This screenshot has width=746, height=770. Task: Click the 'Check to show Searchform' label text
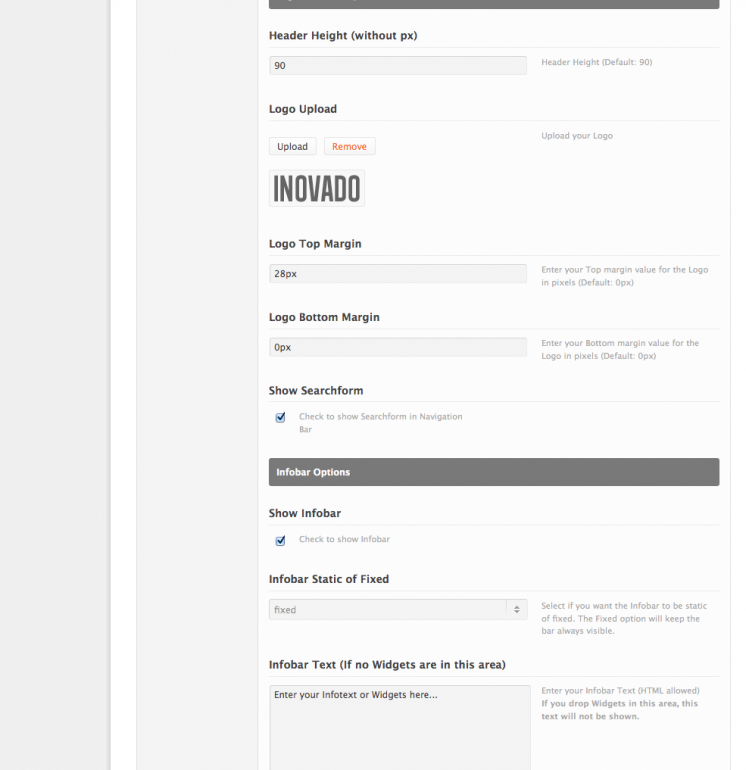tap(381, 422)
